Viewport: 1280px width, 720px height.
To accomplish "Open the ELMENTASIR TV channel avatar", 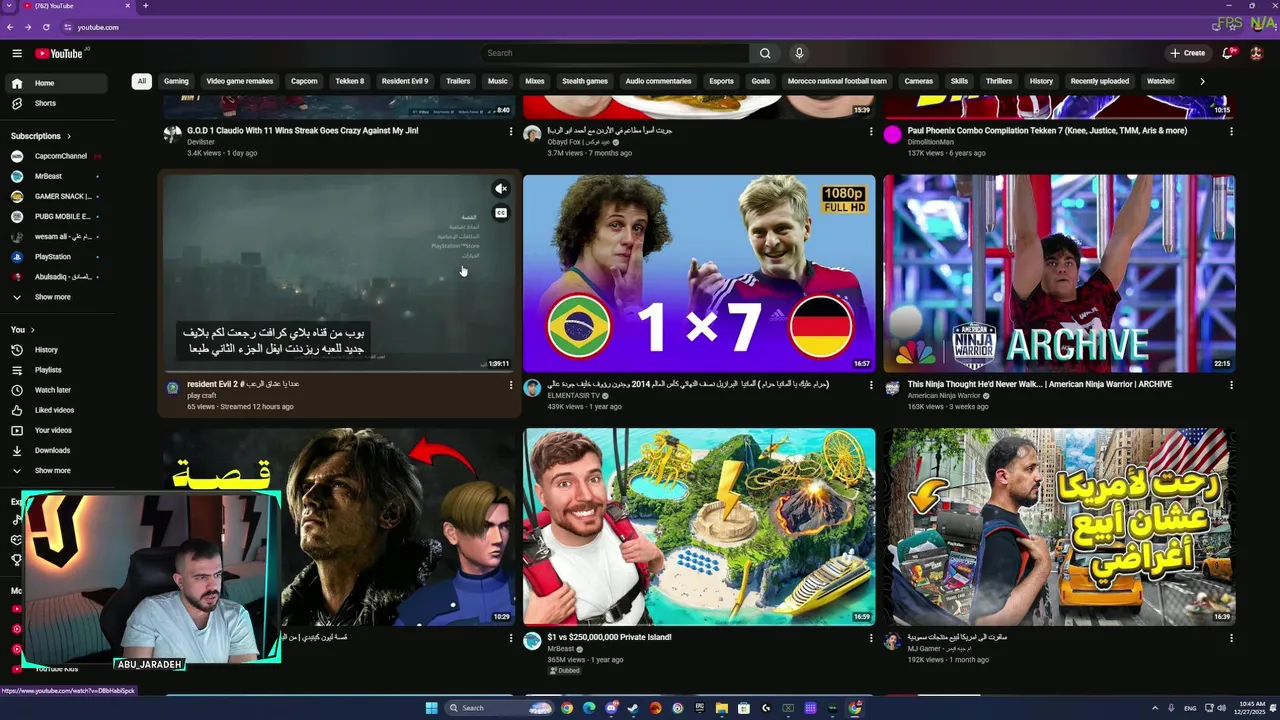I will coord(532,388).
